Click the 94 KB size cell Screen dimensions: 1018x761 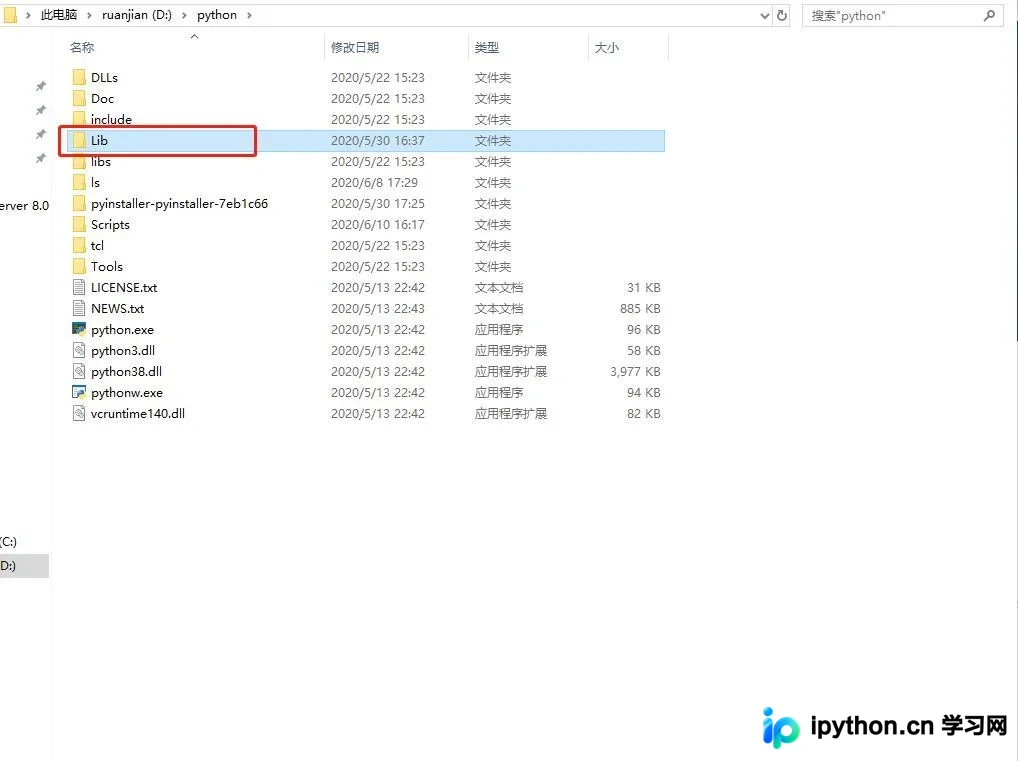tap(643, 392)
